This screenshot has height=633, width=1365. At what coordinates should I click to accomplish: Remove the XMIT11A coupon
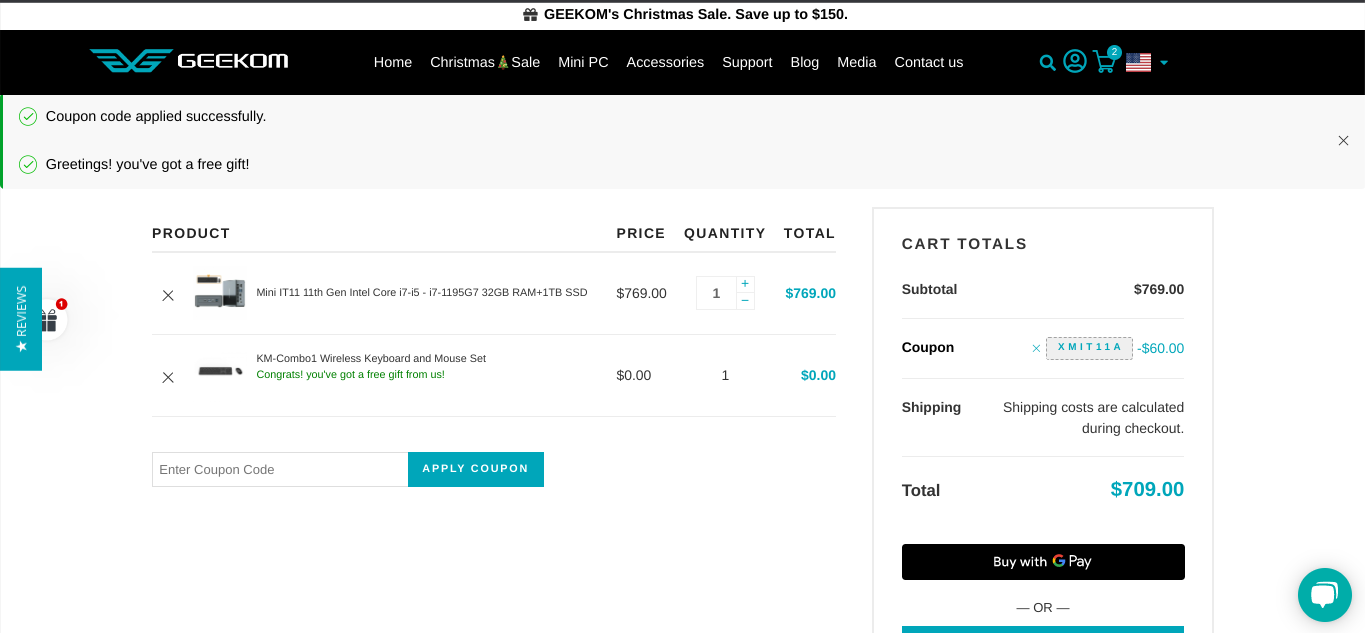1036,349
